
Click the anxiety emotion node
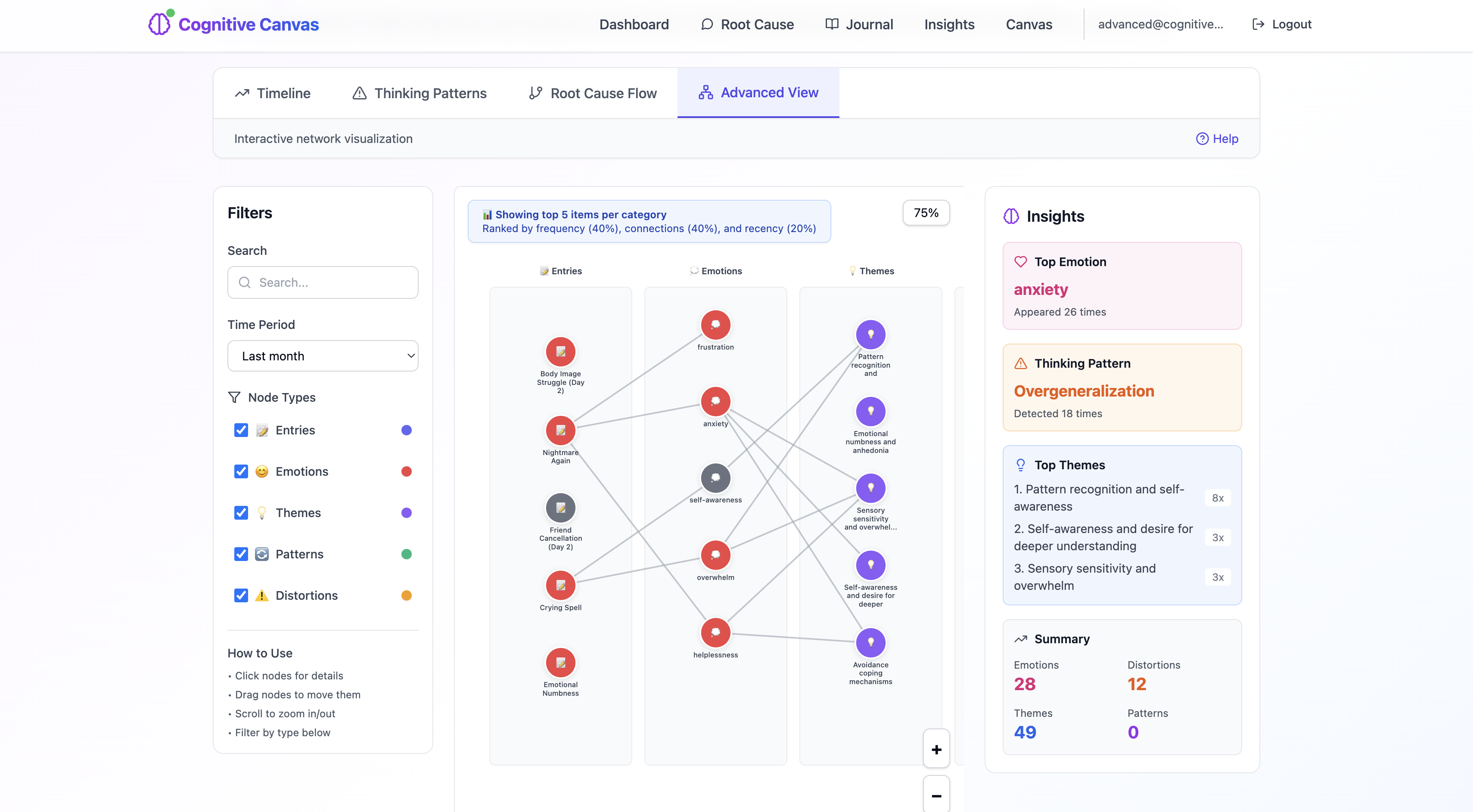click(x=715, y=402)
